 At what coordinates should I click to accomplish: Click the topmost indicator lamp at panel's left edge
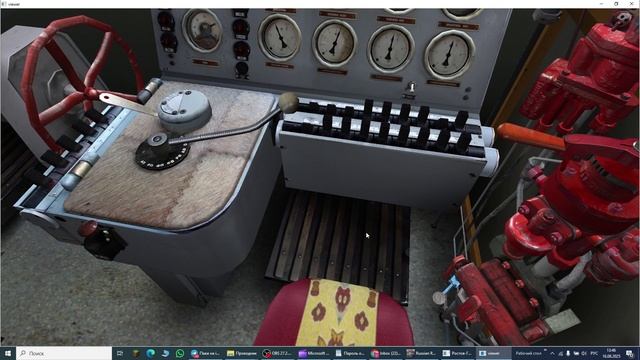click(x=166, y=20)
